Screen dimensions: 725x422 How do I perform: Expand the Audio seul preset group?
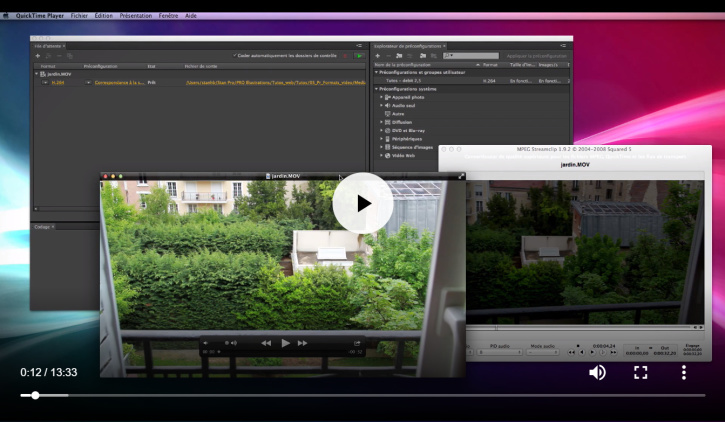pyautogui.click(x=382, y=105)
